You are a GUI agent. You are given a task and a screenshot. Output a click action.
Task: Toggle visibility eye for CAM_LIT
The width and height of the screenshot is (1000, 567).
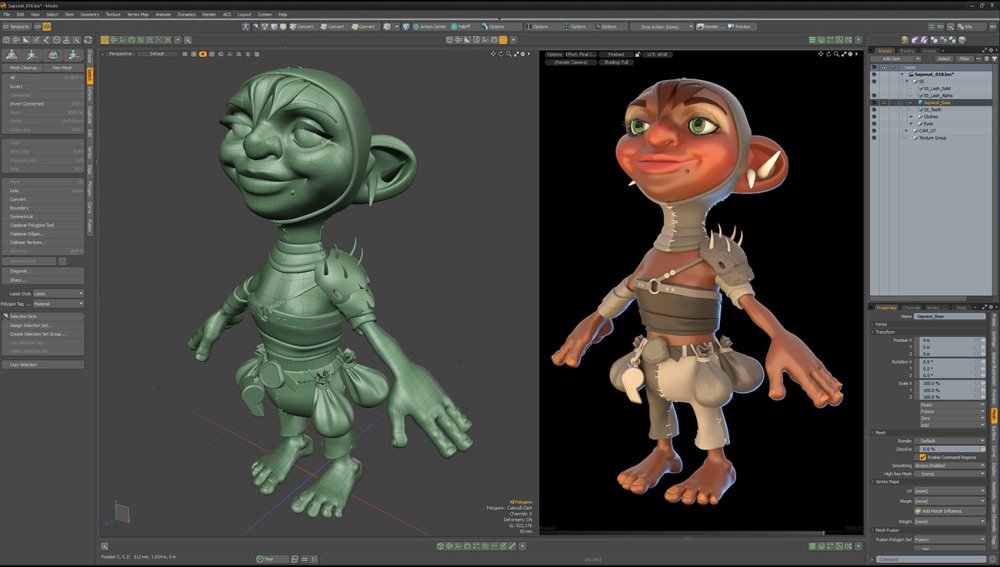(x=874, y=131)
